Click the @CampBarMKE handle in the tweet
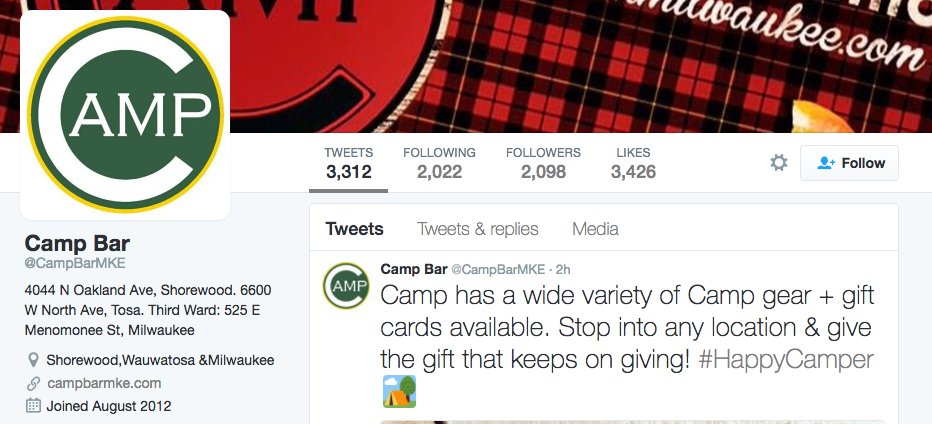Screen dimensions: 932x424 498,269
